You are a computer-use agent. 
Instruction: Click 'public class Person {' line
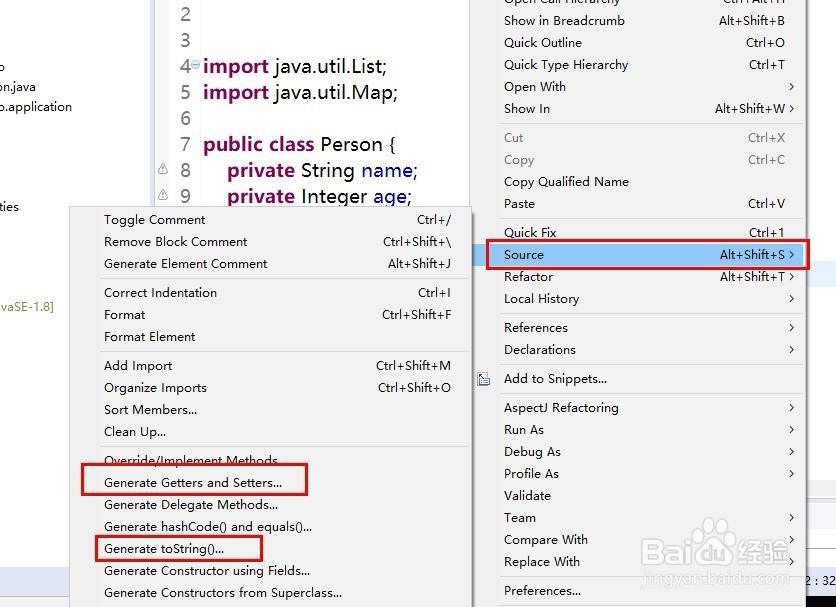(x=299, y=145)
